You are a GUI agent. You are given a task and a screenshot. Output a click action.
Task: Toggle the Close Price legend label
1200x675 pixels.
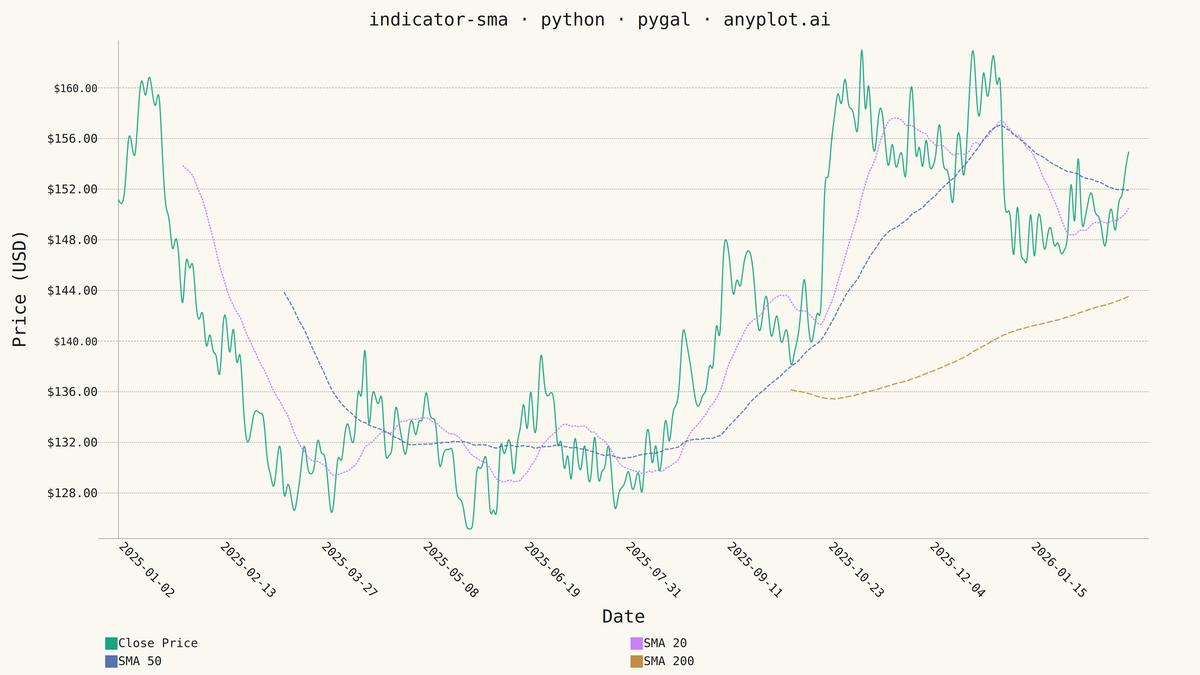pos(158,643)
